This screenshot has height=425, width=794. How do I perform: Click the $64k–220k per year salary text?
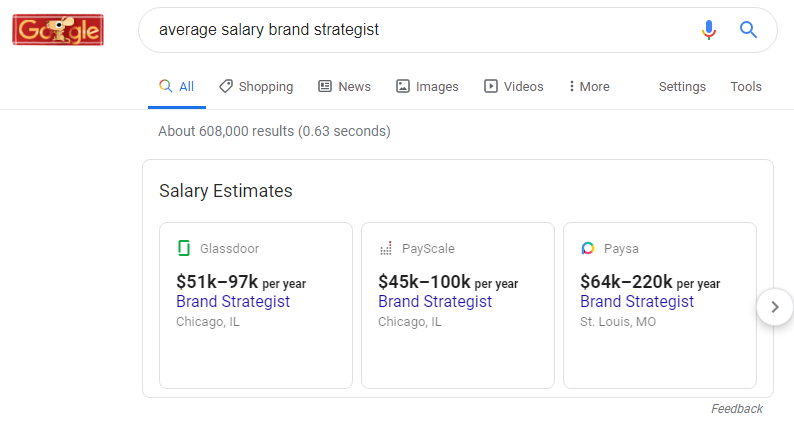[x=650, y=282]
